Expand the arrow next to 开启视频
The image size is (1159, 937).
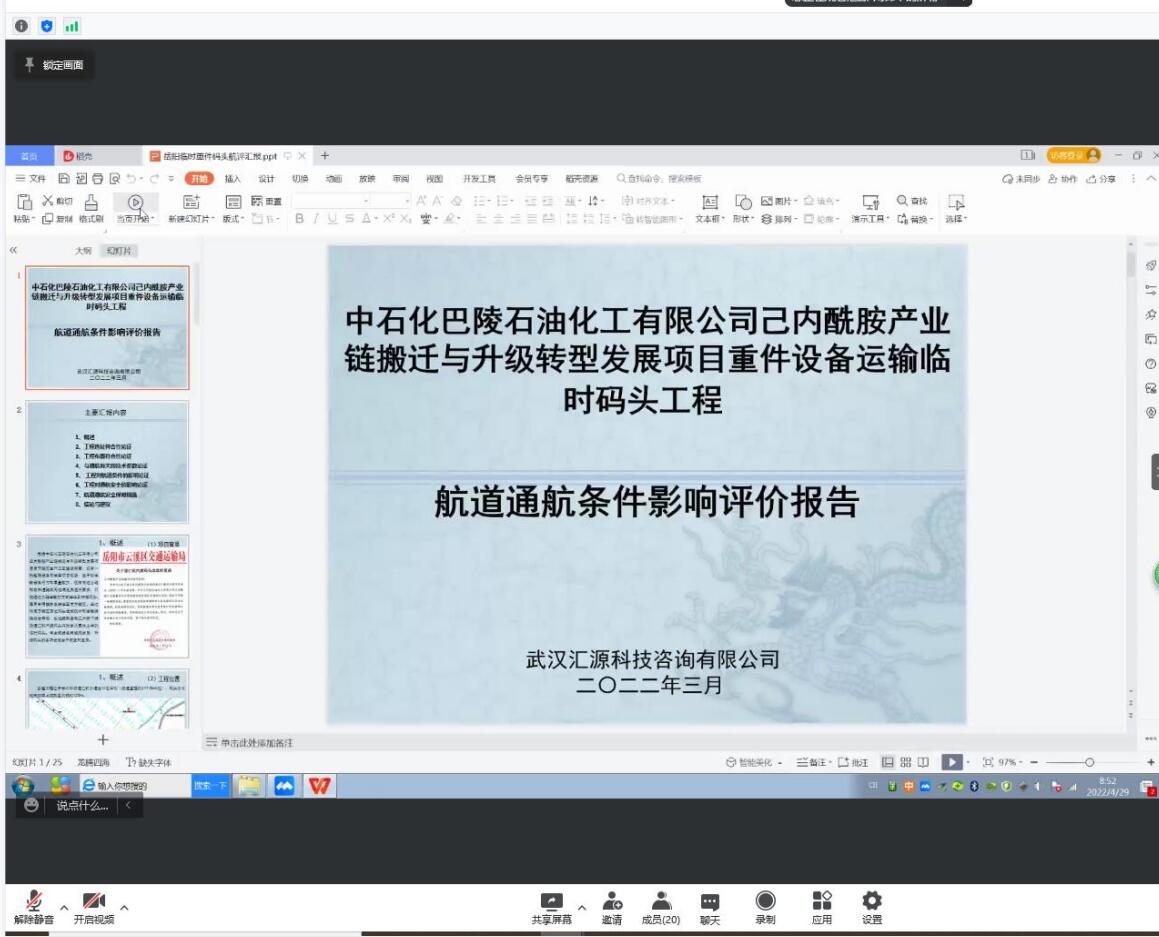[x=124, y=899]
